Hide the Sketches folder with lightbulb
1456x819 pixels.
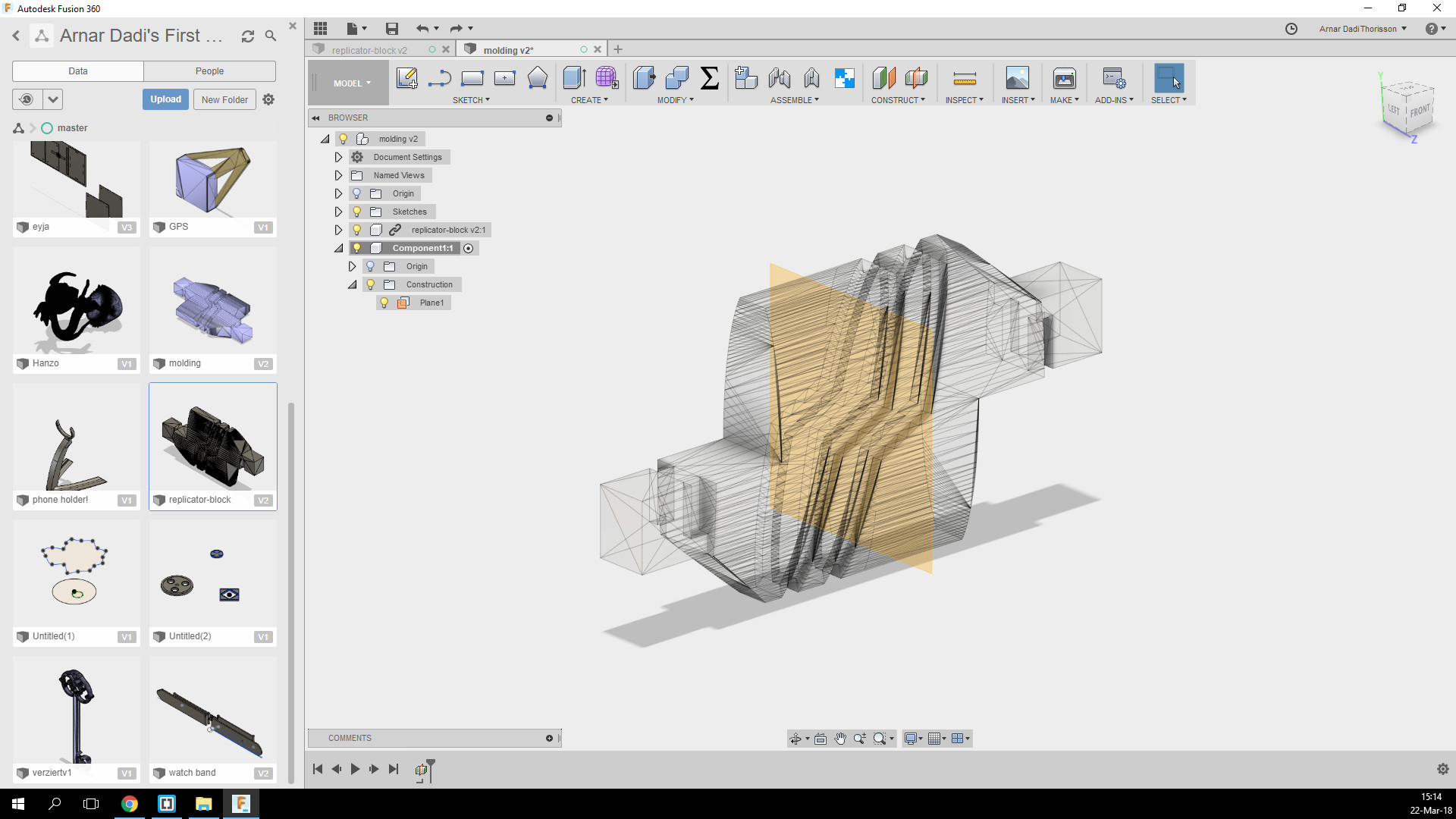(x=357, y=212)
